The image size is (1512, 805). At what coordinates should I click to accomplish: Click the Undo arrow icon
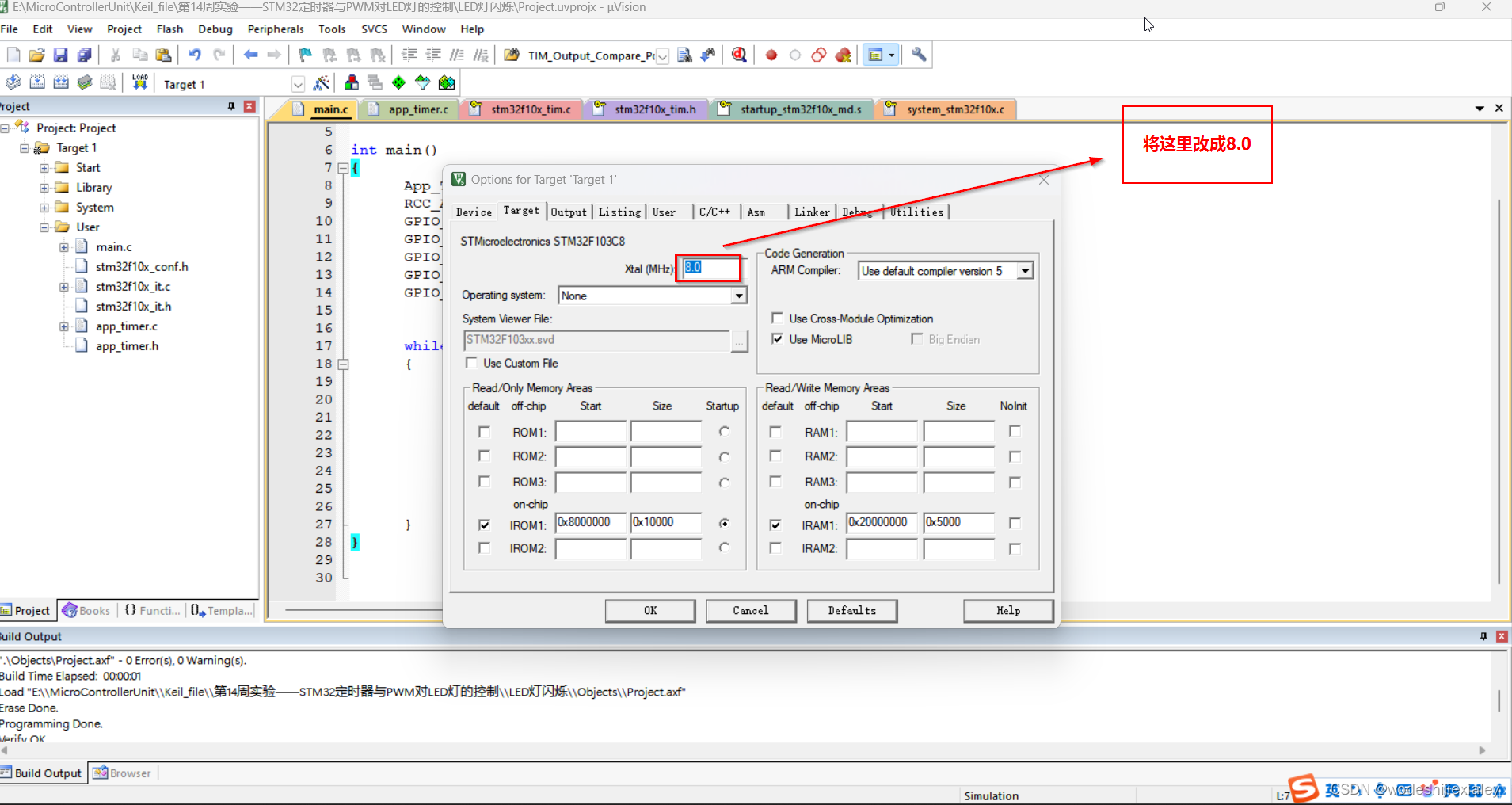(x=195, y=55)
